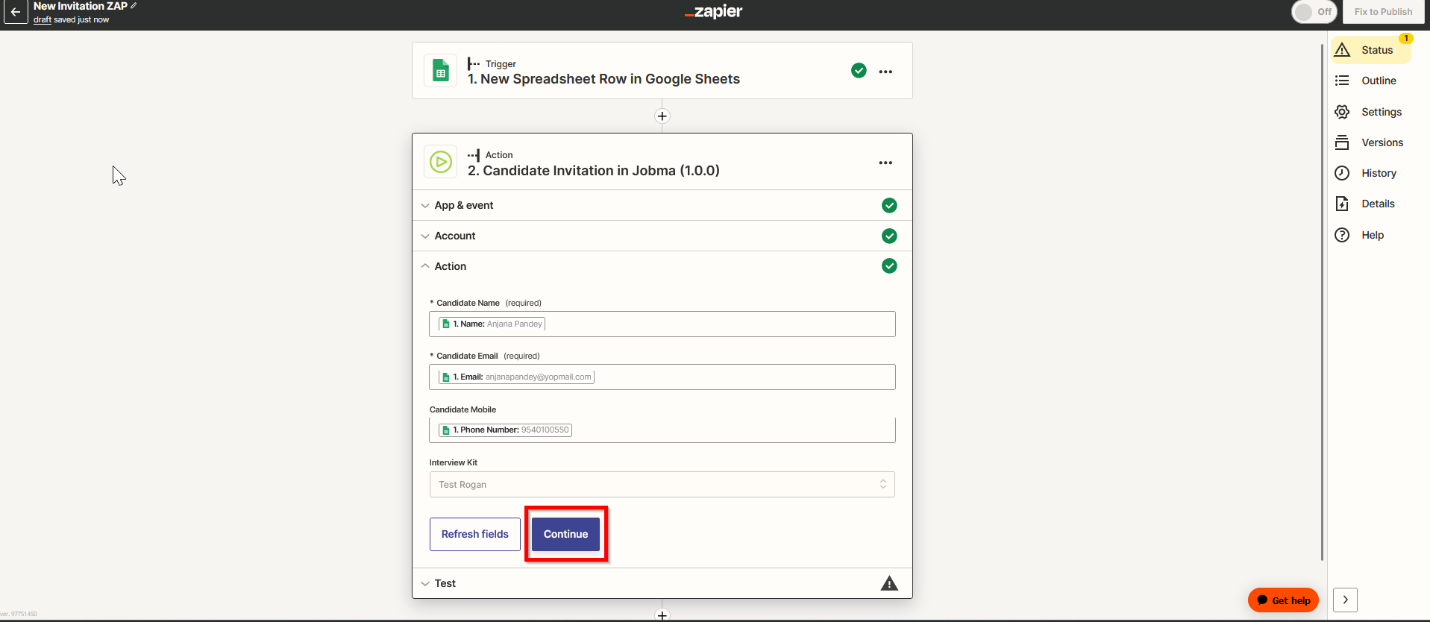Open the trigger step three-dot menu
1430x622 pixels.
coord(885,71)
